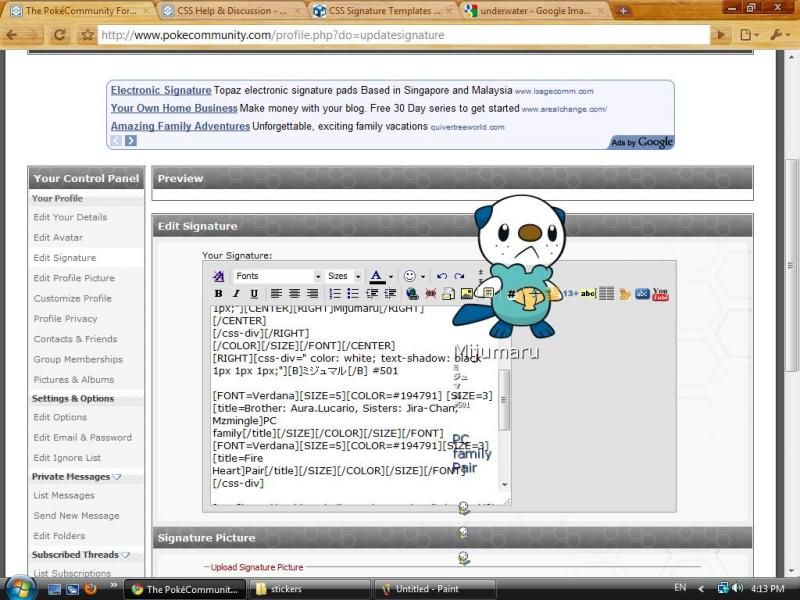Insert an ordered numbered list

tap(335, 294)
